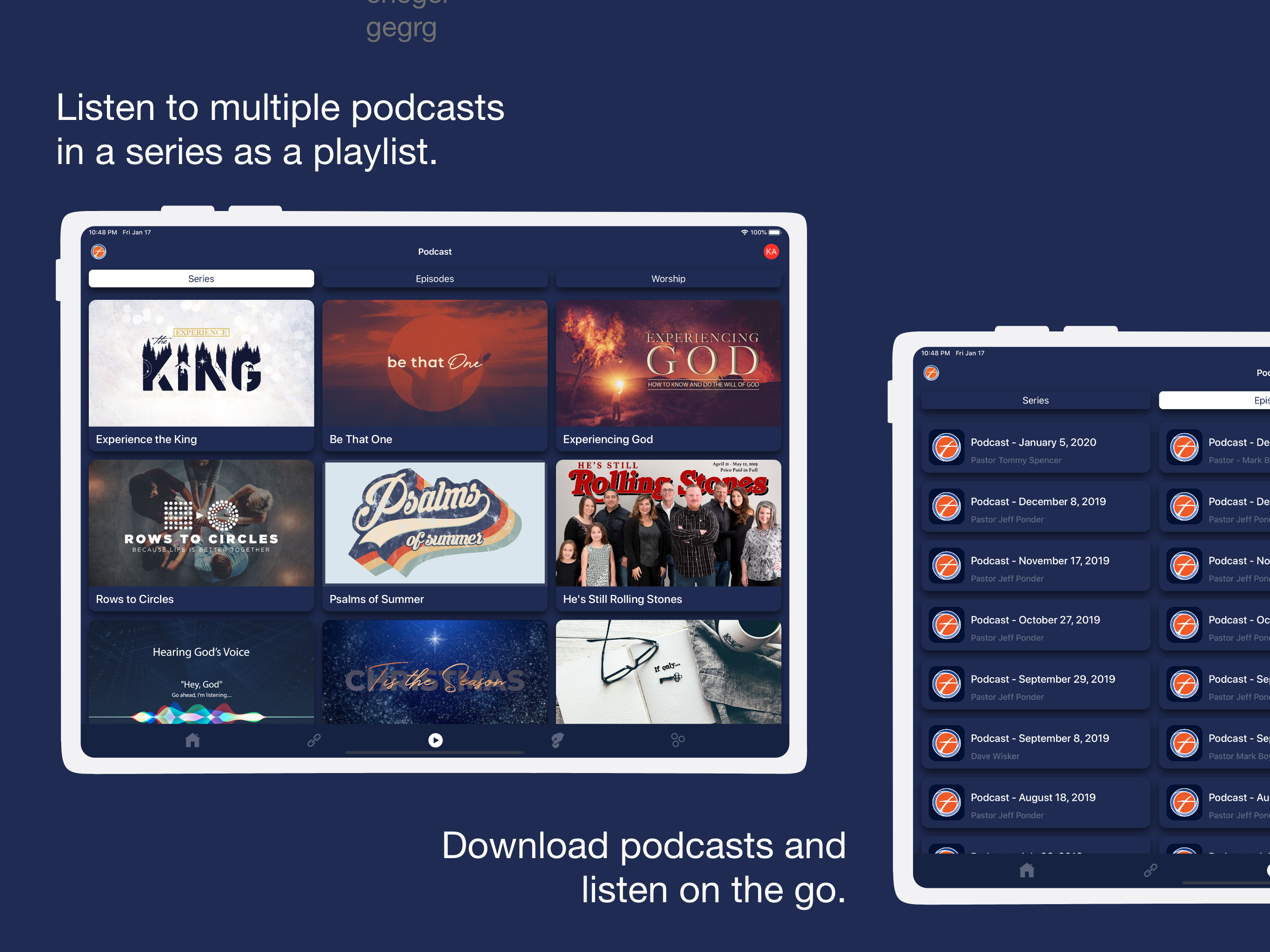Switch to the Worship tab
This screenshot has width=1270, height=952.
tap(668, 278)
